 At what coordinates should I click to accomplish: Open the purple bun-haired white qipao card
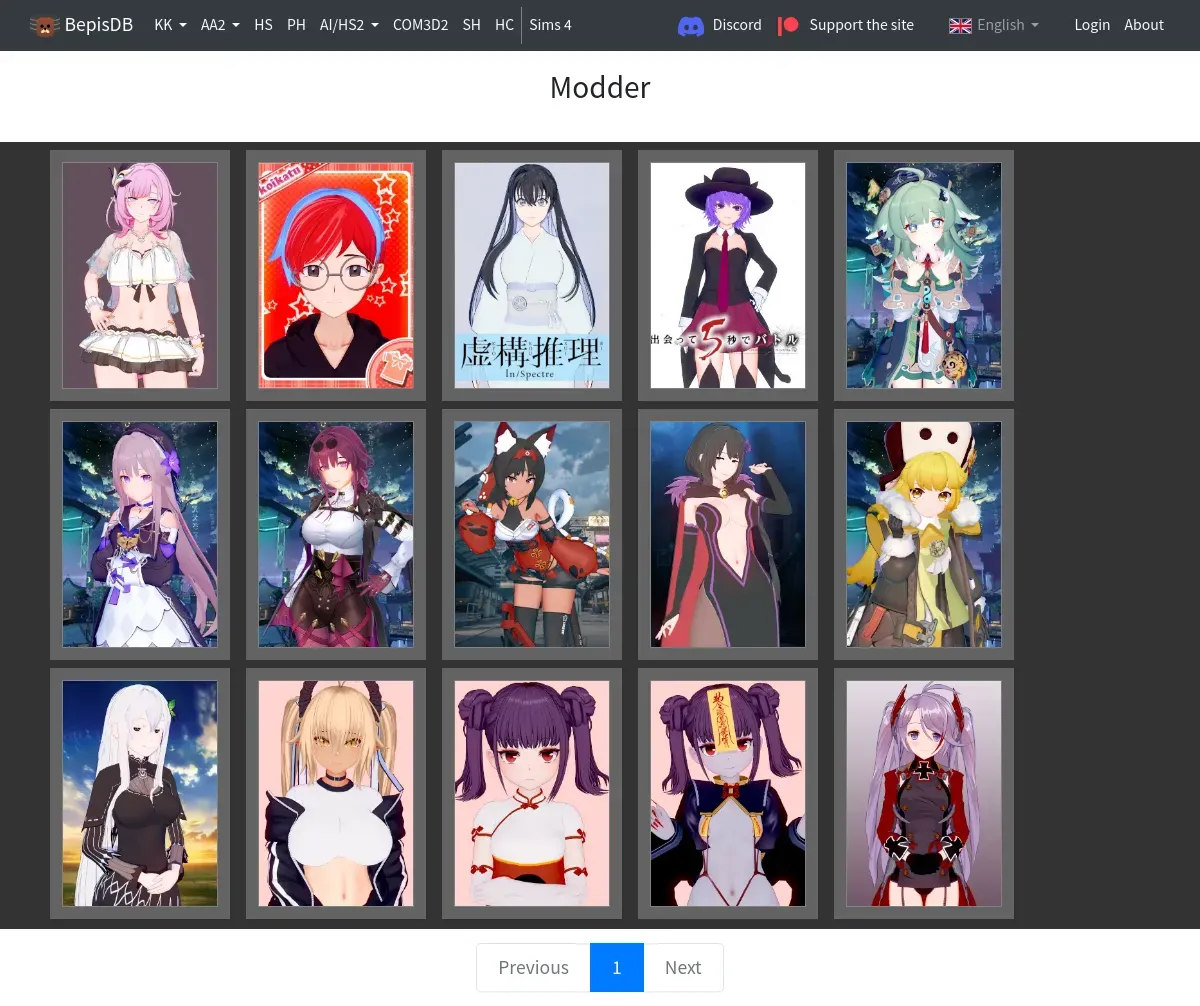[x=532, y=793]
